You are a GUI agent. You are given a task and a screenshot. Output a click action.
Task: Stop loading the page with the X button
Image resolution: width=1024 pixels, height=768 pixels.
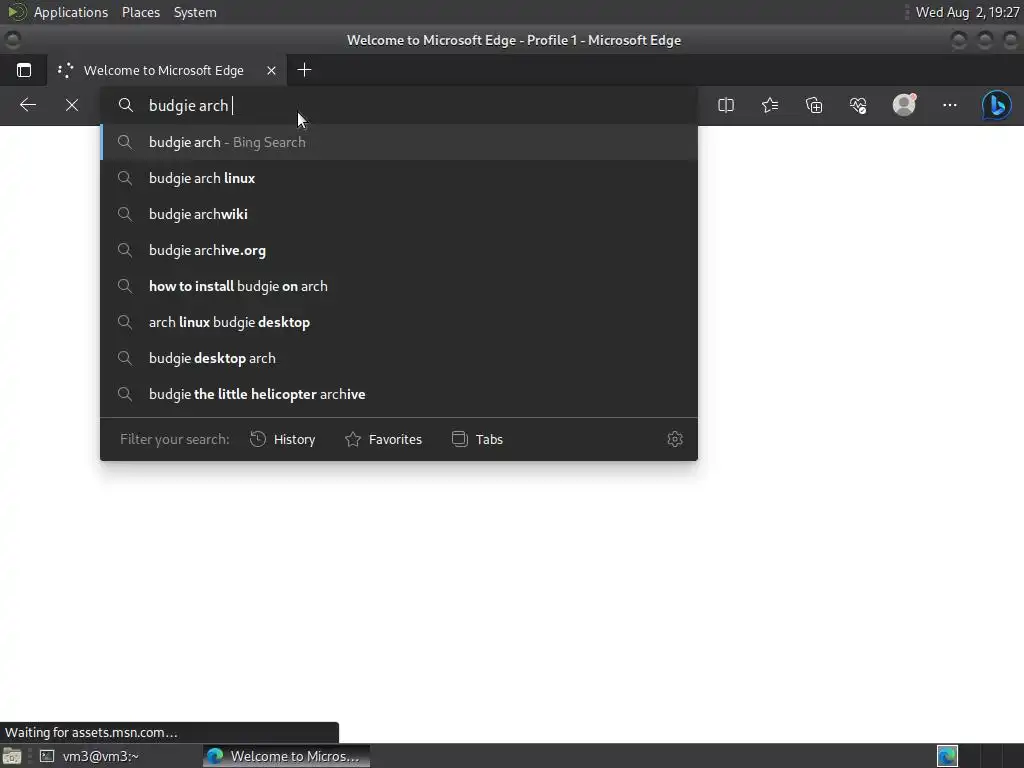pos(72,105)
